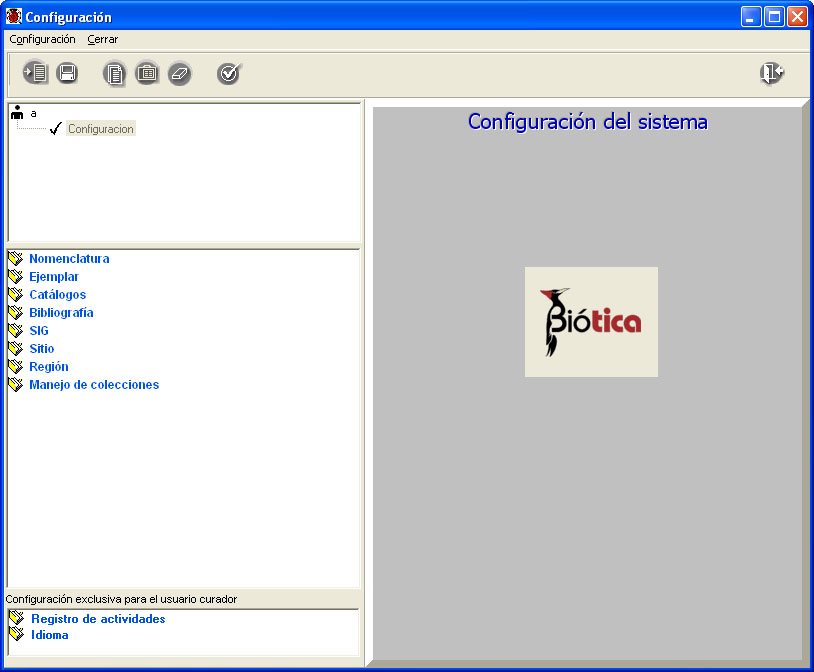Open the Catálogos settings link
814x672 pixels.
(x=58, y=294)
